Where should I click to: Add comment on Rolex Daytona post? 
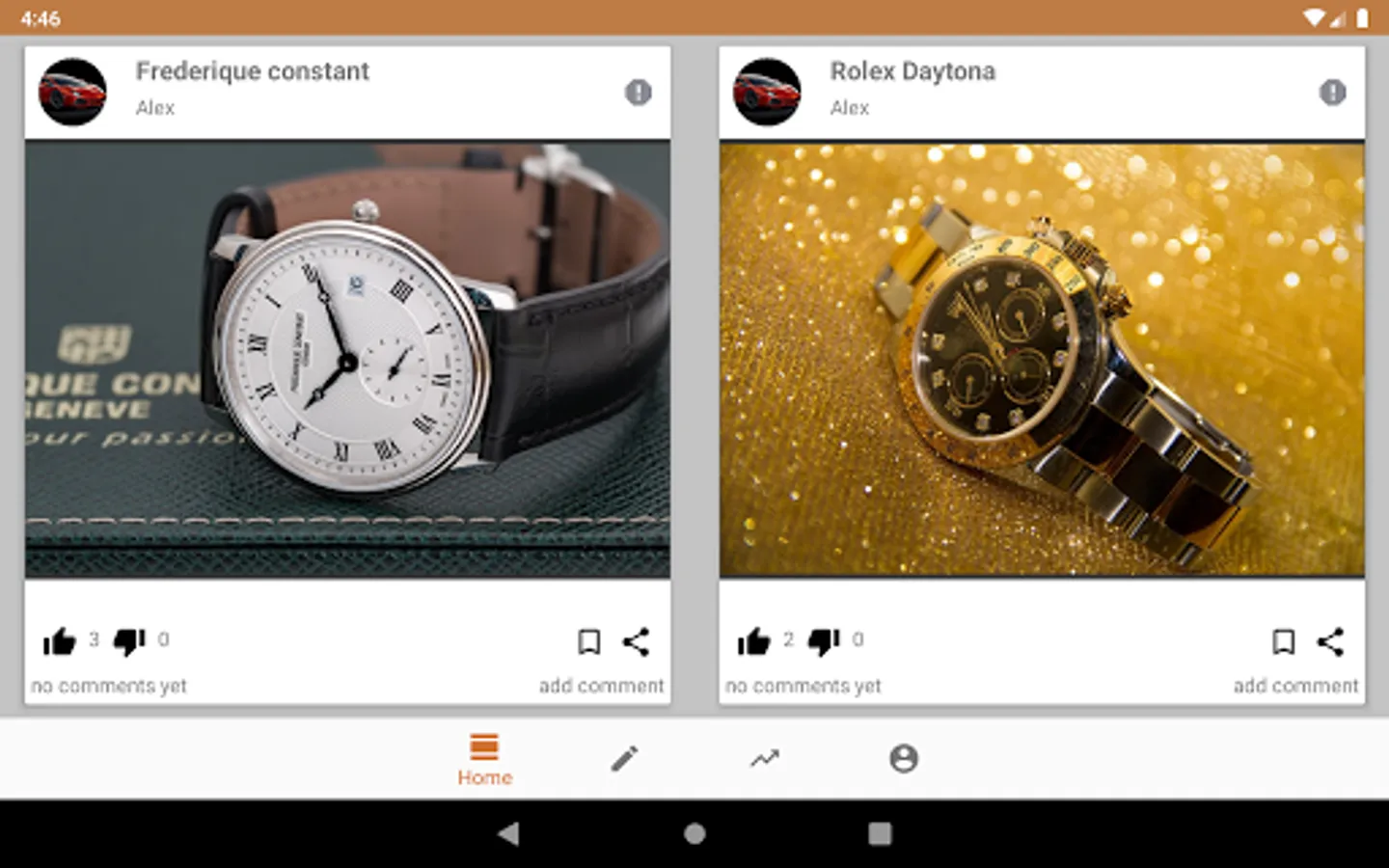point(1295,686)
